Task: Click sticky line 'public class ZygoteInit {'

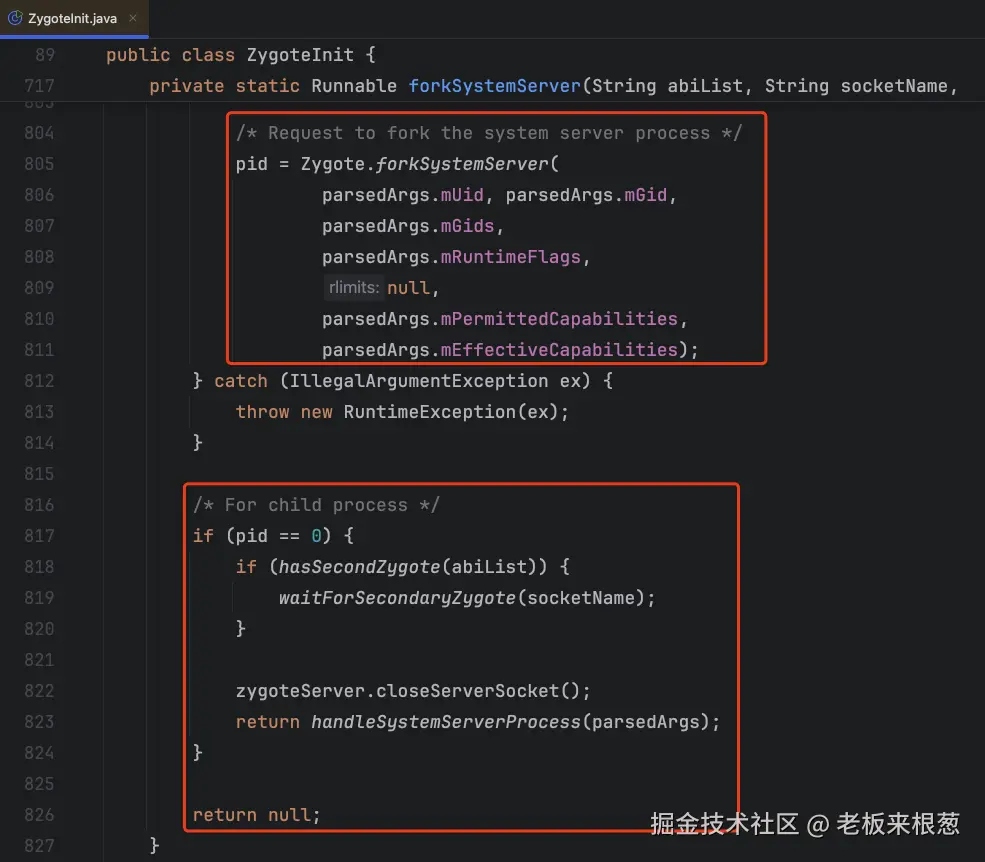Action: [x=241, y=55]
